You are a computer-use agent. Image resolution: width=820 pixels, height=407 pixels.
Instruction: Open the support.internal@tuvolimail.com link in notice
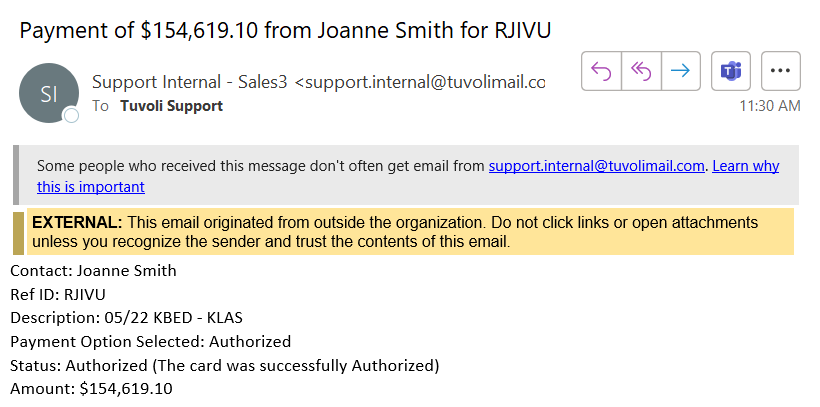coord(597,166)
